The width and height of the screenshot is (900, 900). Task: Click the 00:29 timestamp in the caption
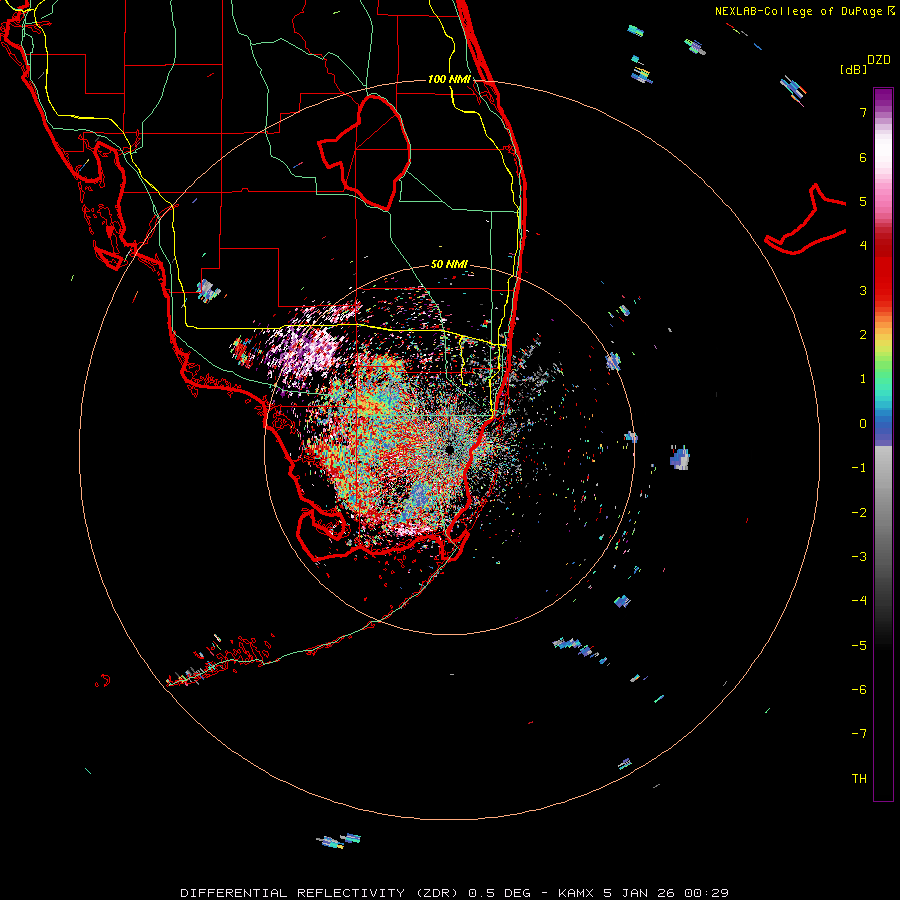(x=707, y=893)
